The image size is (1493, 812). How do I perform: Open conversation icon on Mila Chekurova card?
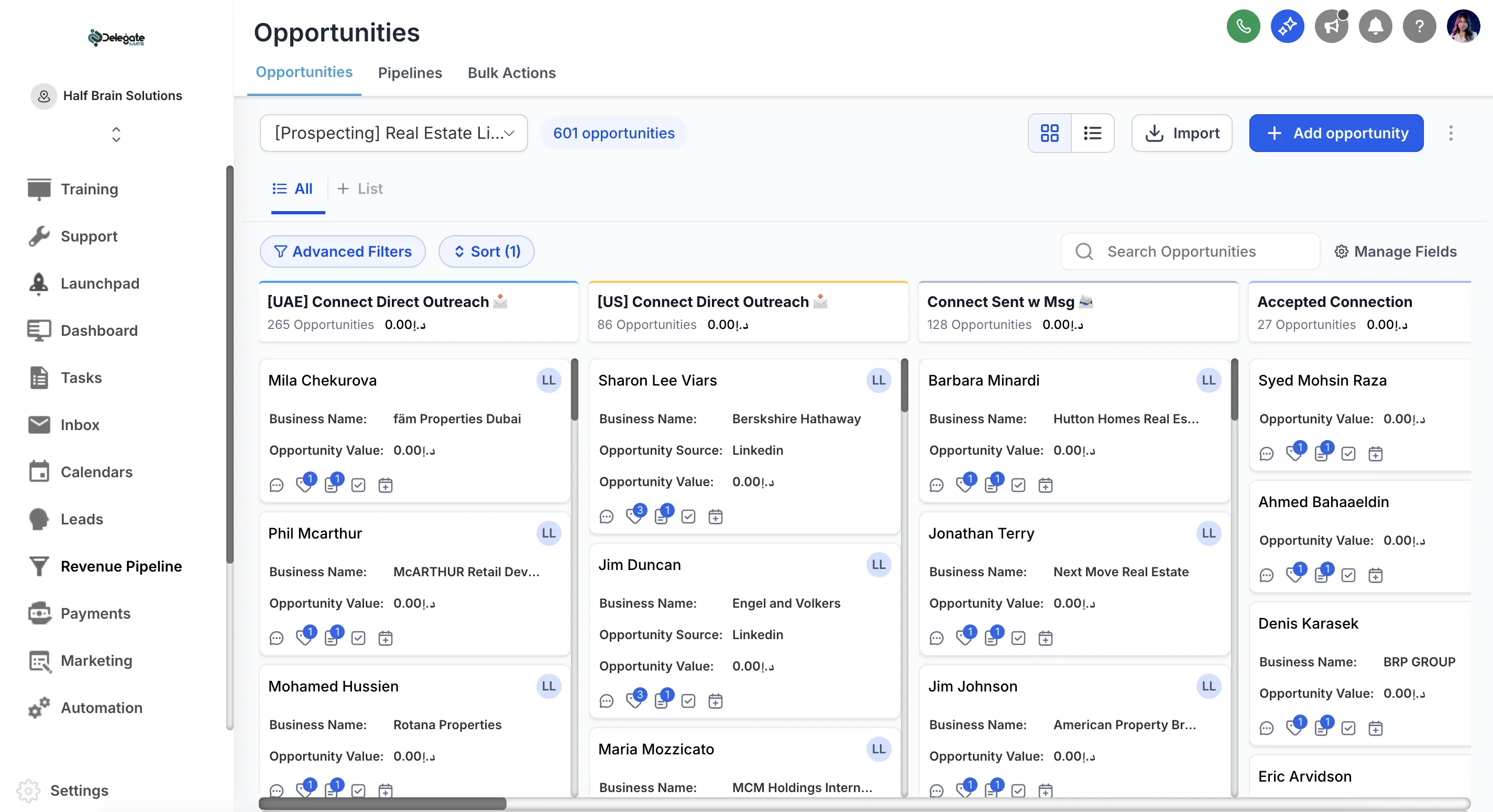pyautogui.click(x=277, y=485)
